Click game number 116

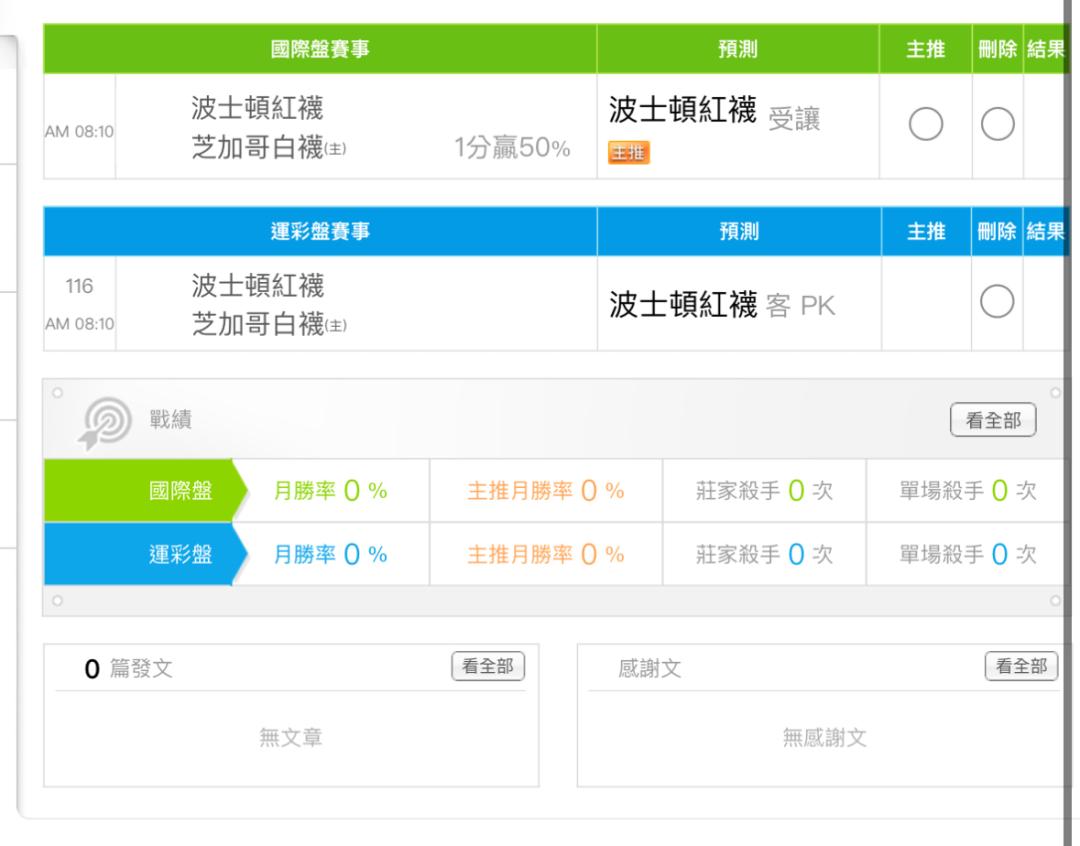79,286
